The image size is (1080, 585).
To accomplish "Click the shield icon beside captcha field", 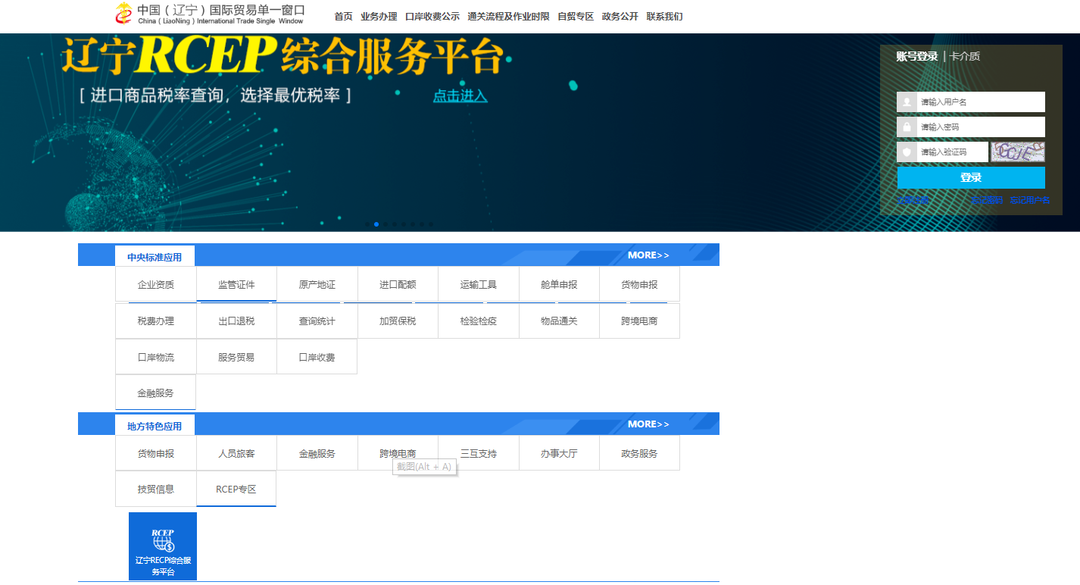I will 906,152.
